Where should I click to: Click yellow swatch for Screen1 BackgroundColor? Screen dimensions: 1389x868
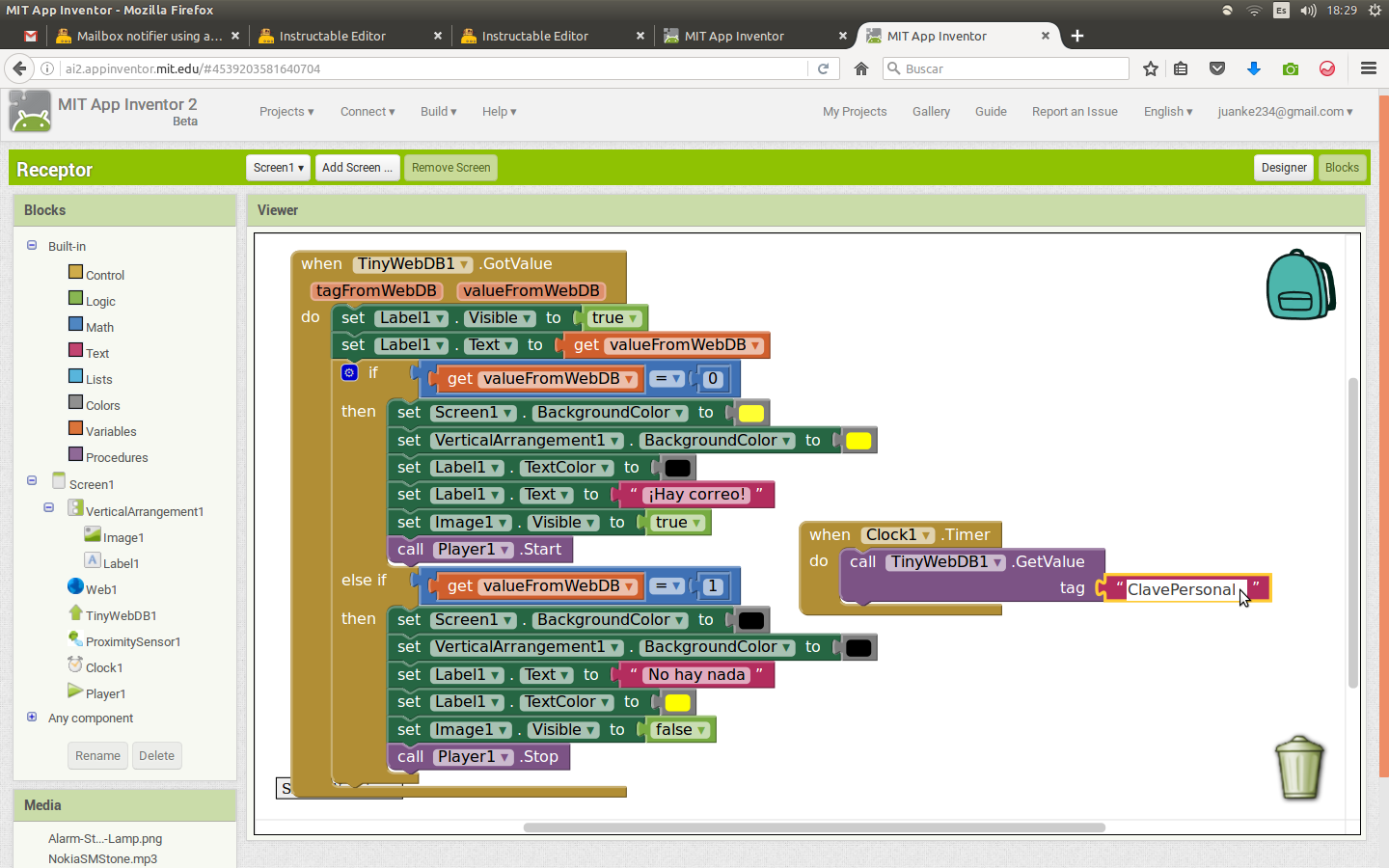tap(751, 414)
